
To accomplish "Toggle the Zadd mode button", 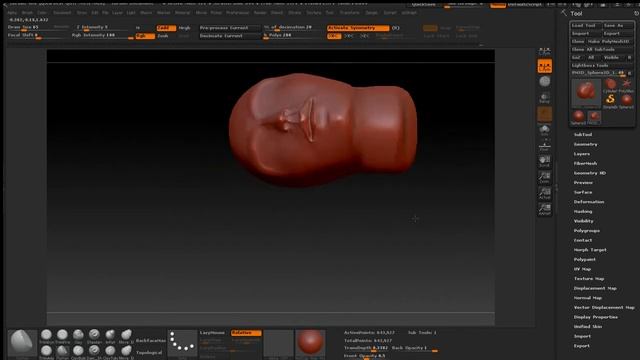I will tap(166, 28).
